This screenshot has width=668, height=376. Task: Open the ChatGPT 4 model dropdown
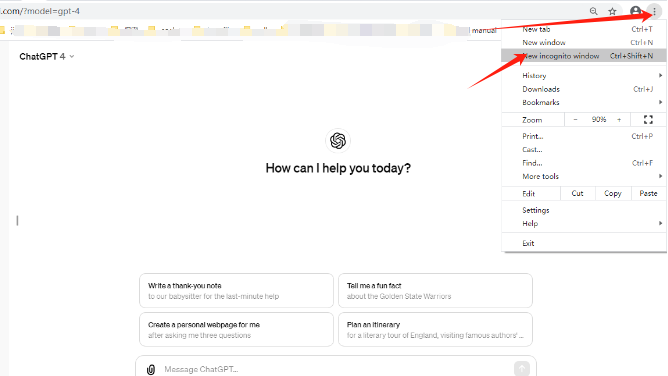(47, 57)
